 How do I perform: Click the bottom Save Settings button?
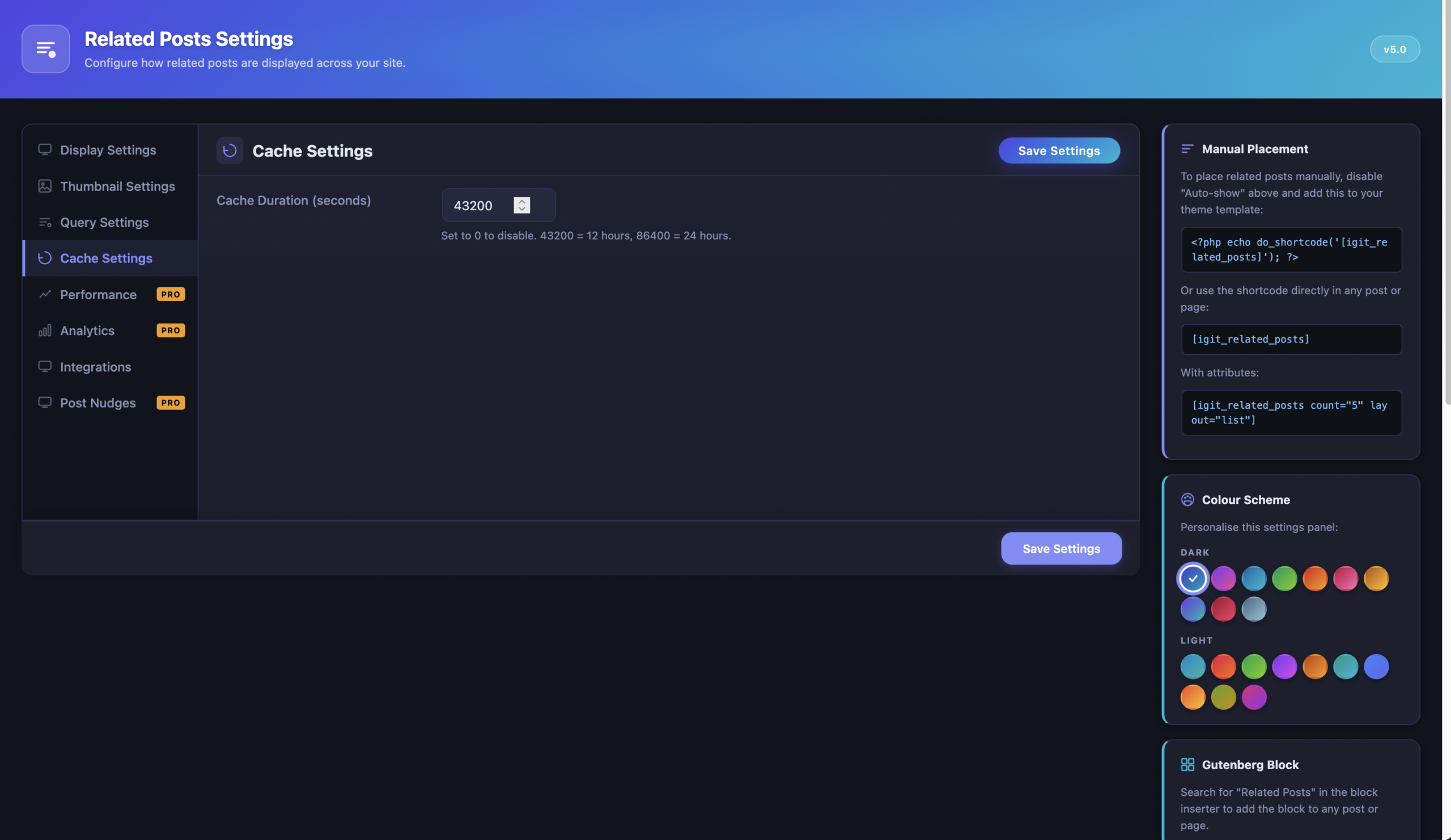pyautogui.click(x=1061, y=548)
